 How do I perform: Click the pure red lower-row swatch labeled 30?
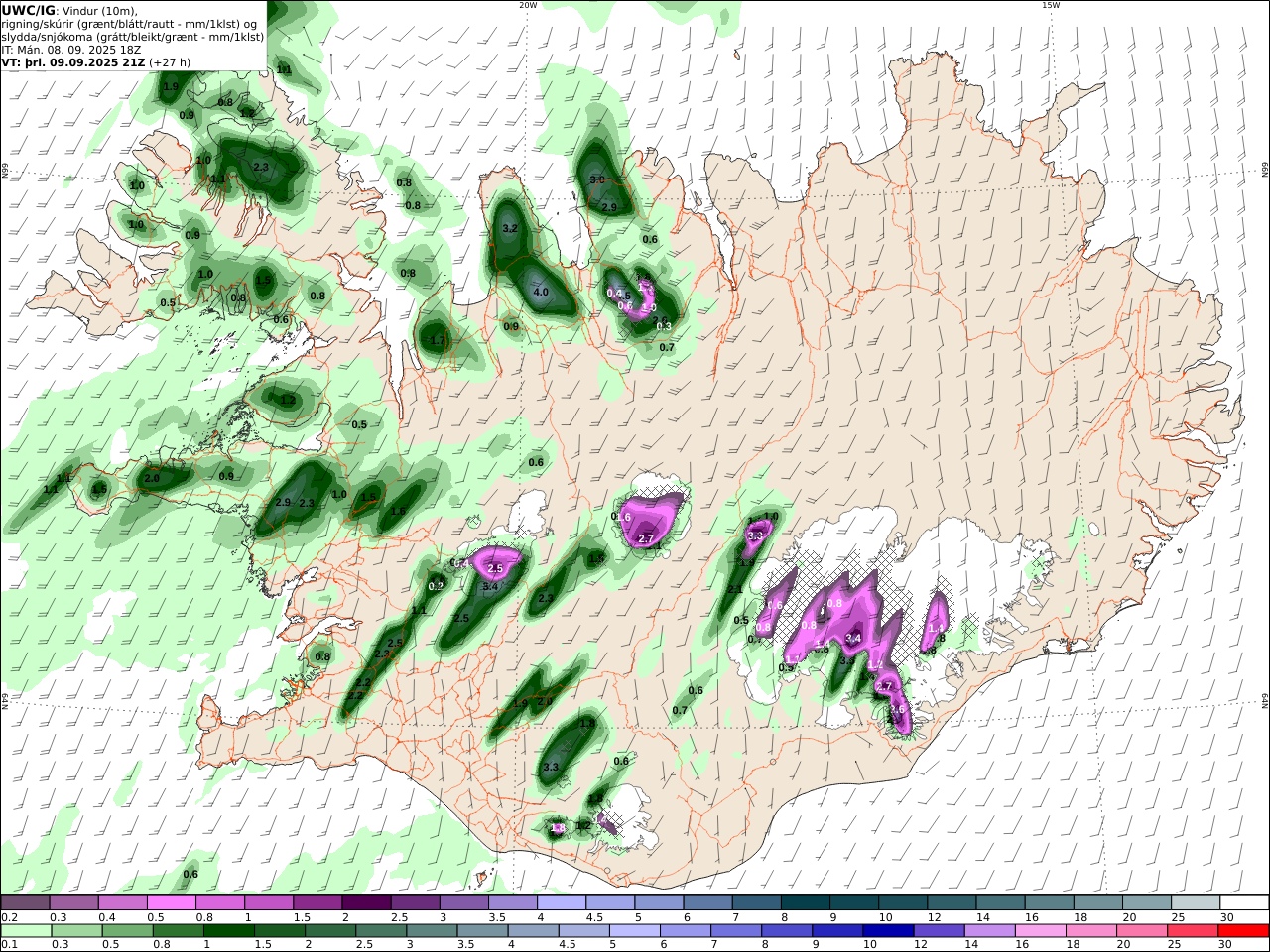[1243, 930]
